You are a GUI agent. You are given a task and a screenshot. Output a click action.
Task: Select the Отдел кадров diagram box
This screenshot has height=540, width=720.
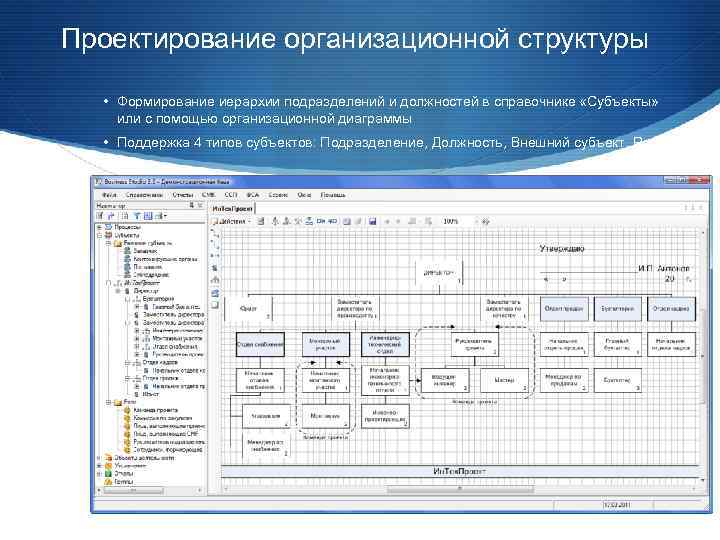pos(671,309)
